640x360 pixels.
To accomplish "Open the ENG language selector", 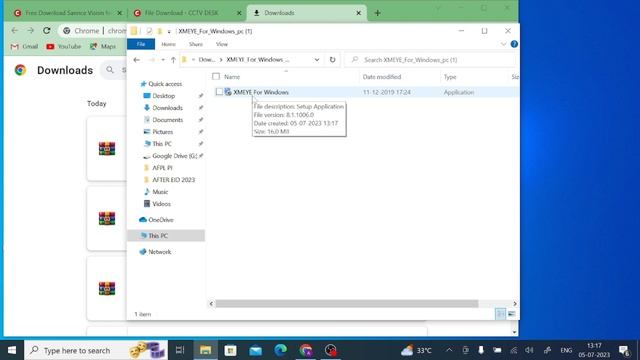I will (x=566, y=350).
